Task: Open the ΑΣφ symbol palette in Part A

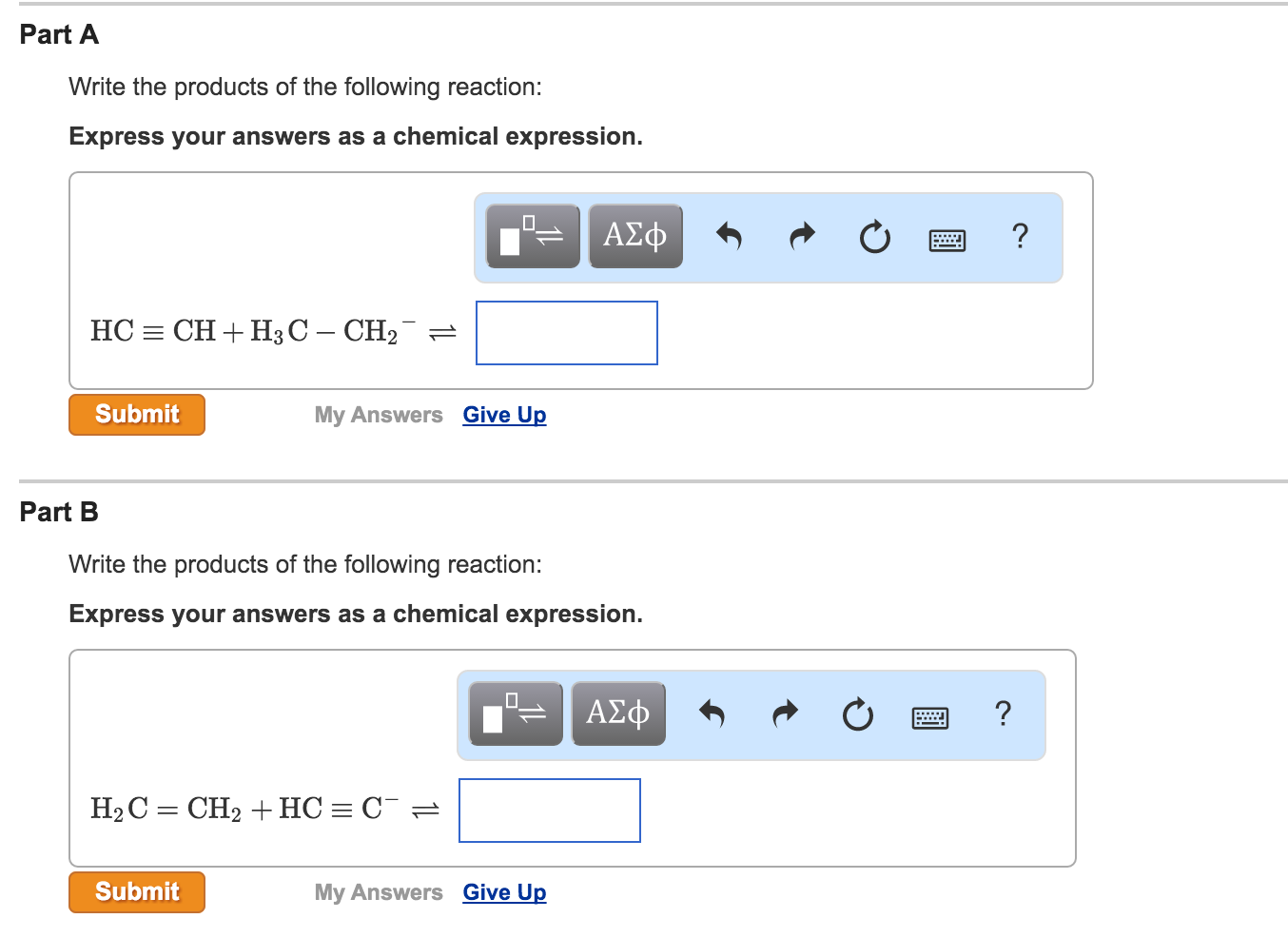Action: pyautogui.click(x=634, y=236)
